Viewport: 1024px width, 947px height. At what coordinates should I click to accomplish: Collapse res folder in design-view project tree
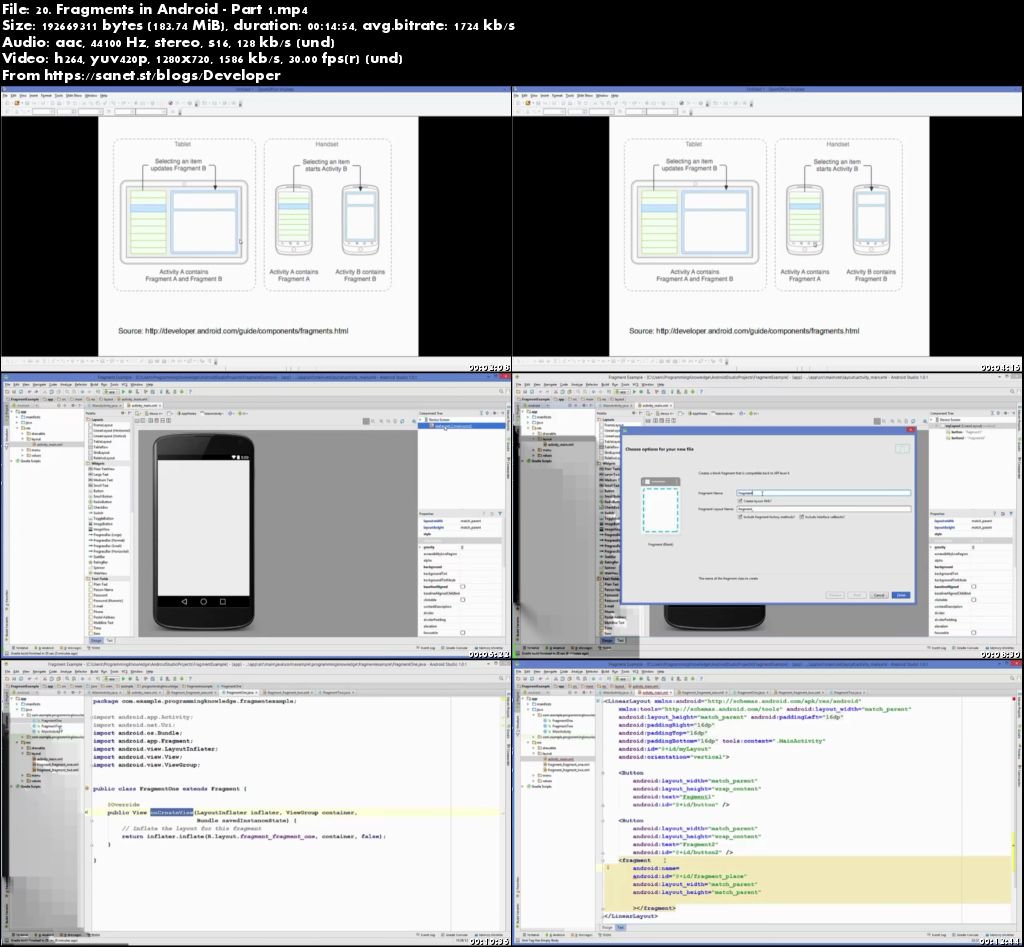click(x=17, y=428)
